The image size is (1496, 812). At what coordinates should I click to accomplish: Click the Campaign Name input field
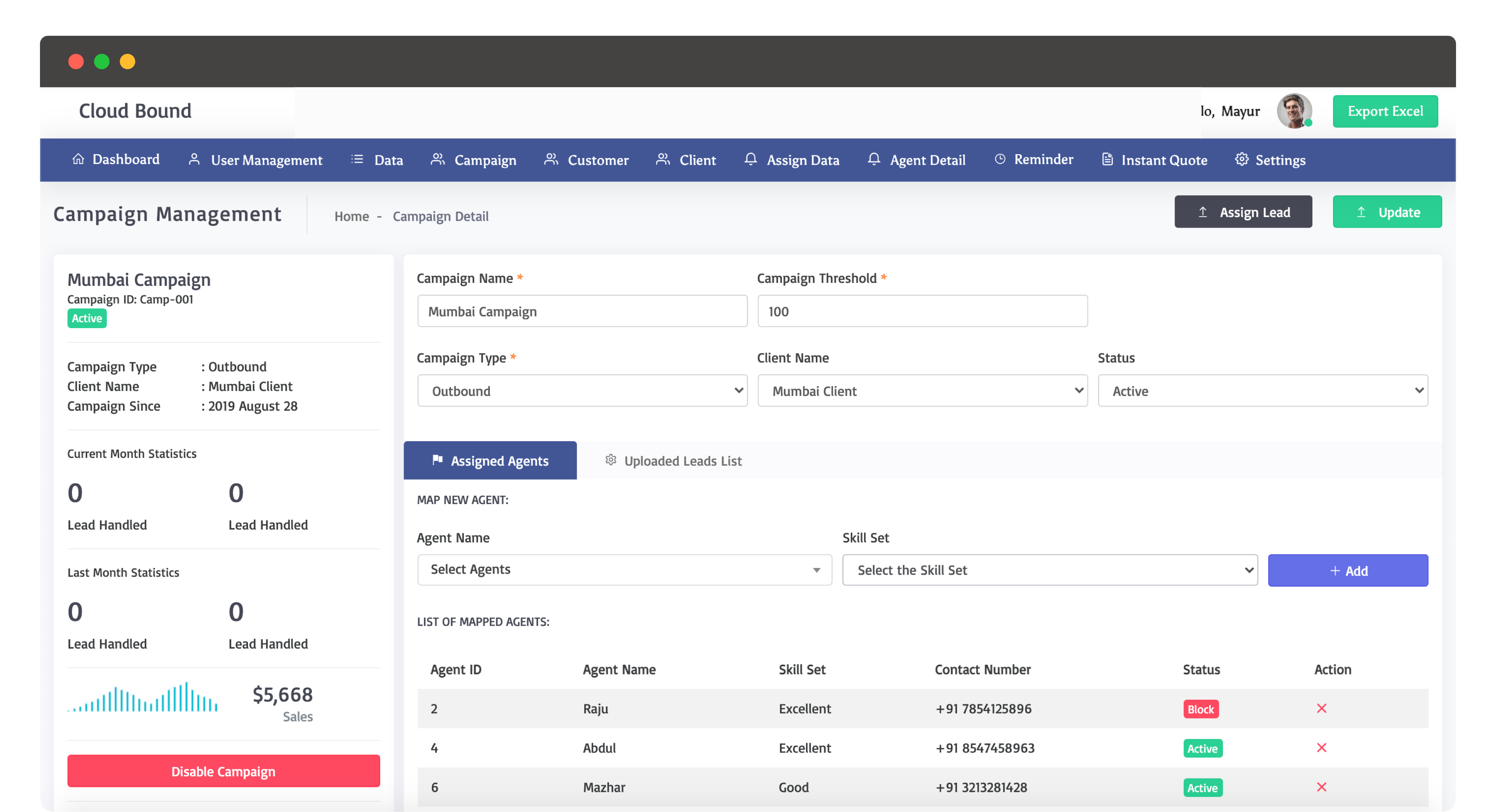tap(582, 311)
